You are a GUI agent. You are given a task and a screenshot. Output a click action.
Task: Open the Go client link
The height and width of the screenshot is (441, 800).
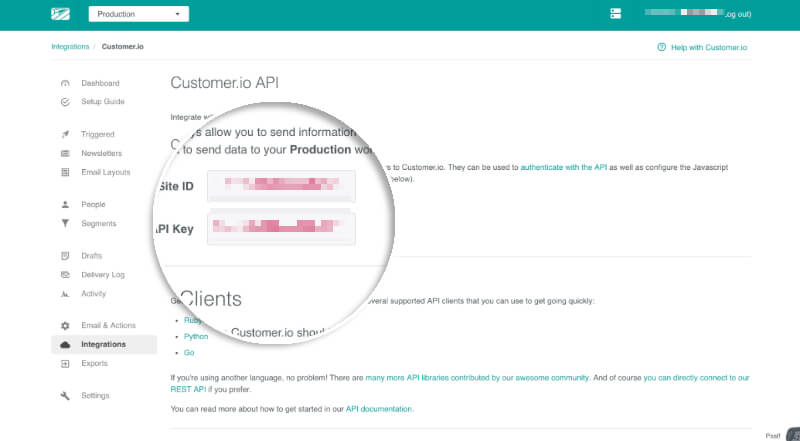point(189,353)
